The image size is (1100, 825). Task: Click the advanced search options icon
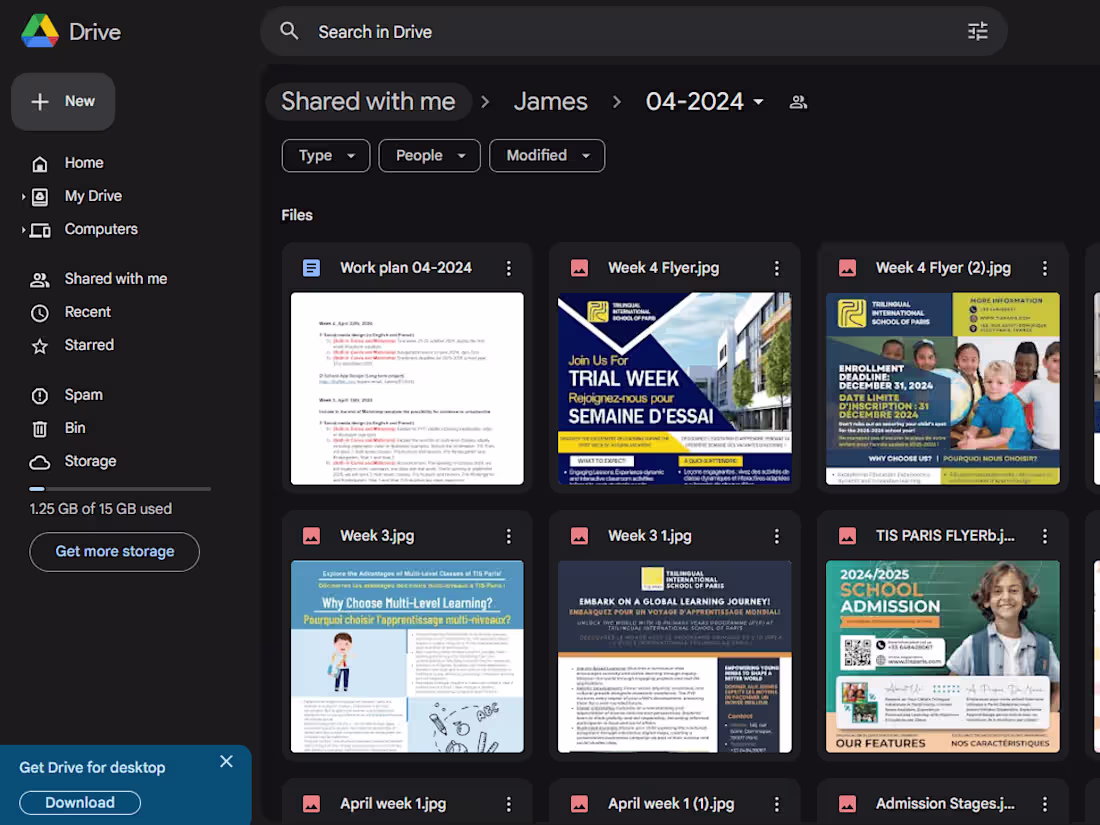click(977, 31)
